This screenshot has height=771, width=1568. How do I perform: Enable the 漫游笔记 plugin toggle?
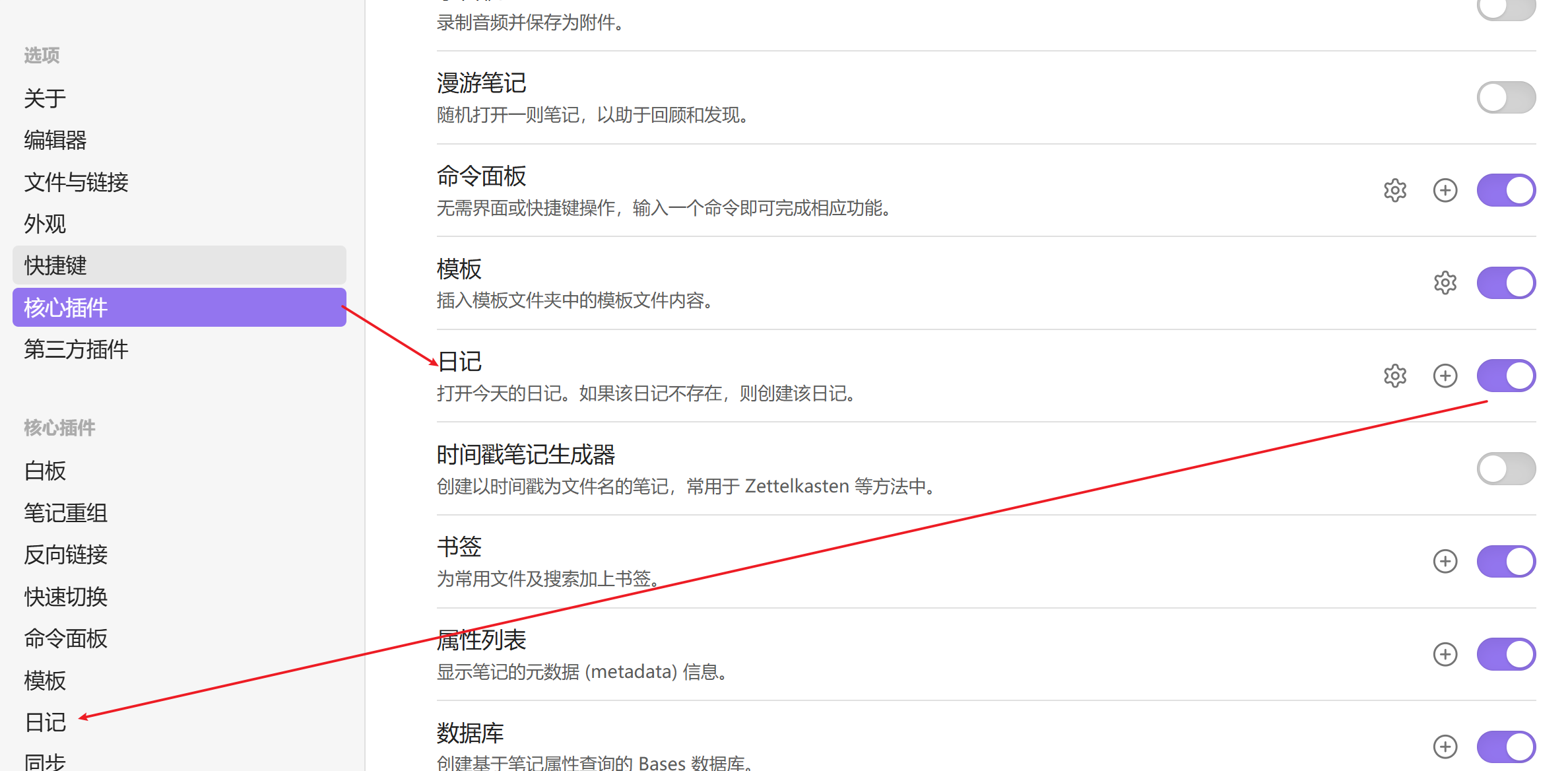coord(1505,98)
